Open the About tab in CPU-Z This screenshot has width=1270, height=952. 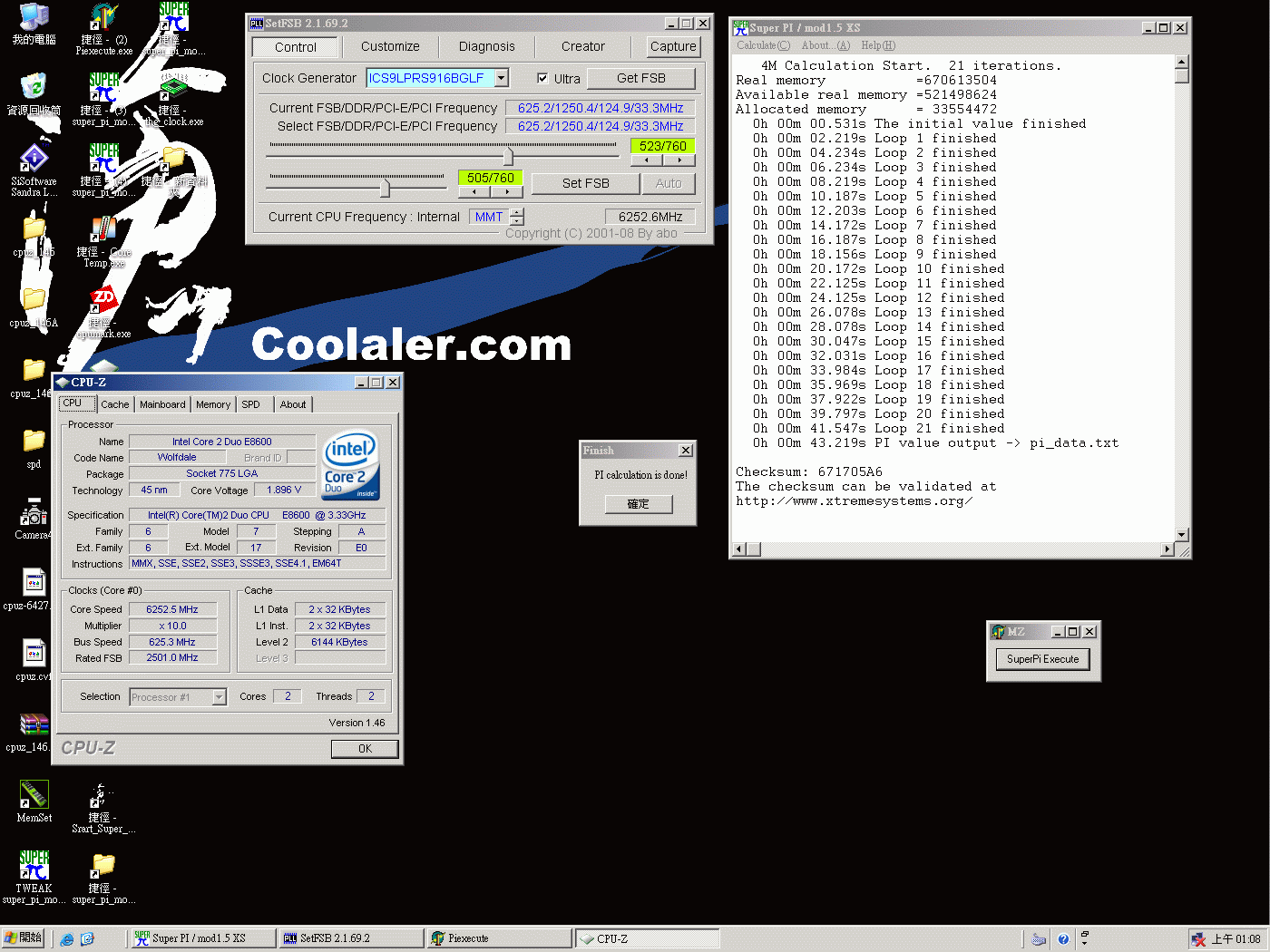[293, 404]
